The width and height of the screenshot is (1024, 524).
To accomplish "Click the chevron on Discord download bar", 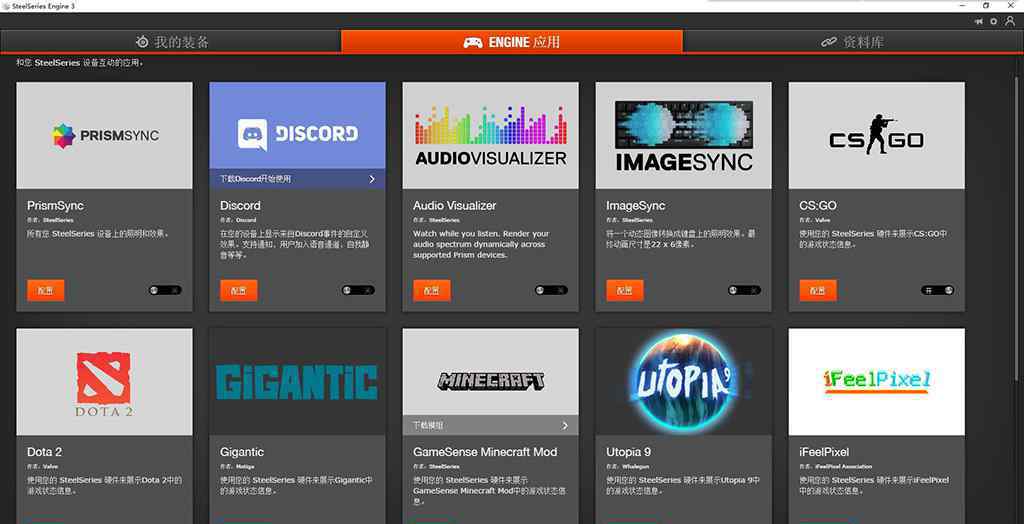I will pyautogui.click(x=372, y=179).
